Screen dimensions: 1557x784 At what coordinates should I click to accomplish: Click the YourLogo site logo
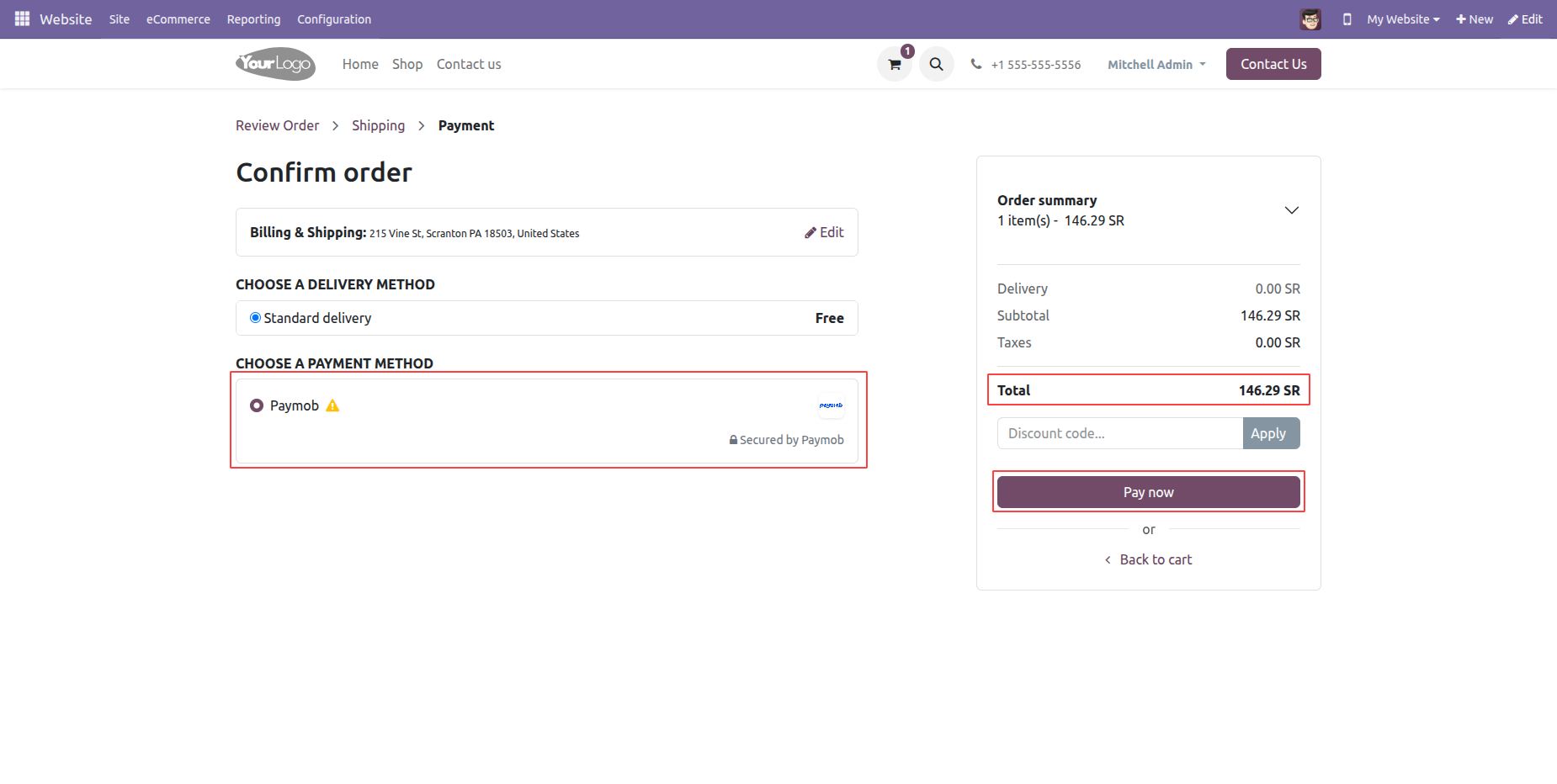[x=275, y=64]
